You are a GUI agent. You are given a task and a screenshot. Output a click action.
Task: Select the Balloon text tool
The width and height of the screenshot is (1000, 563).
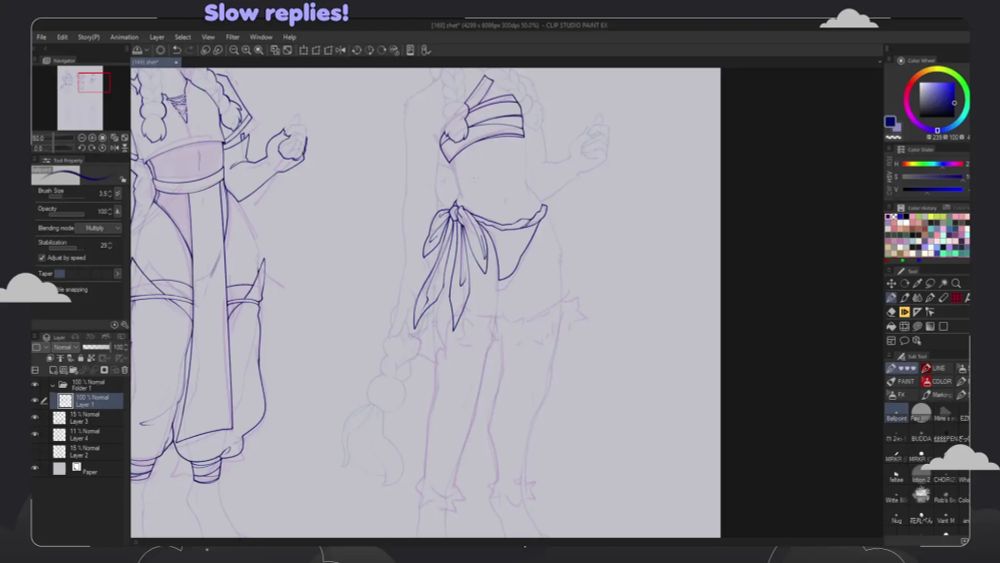pyautogui.click(x=904, y=341)
